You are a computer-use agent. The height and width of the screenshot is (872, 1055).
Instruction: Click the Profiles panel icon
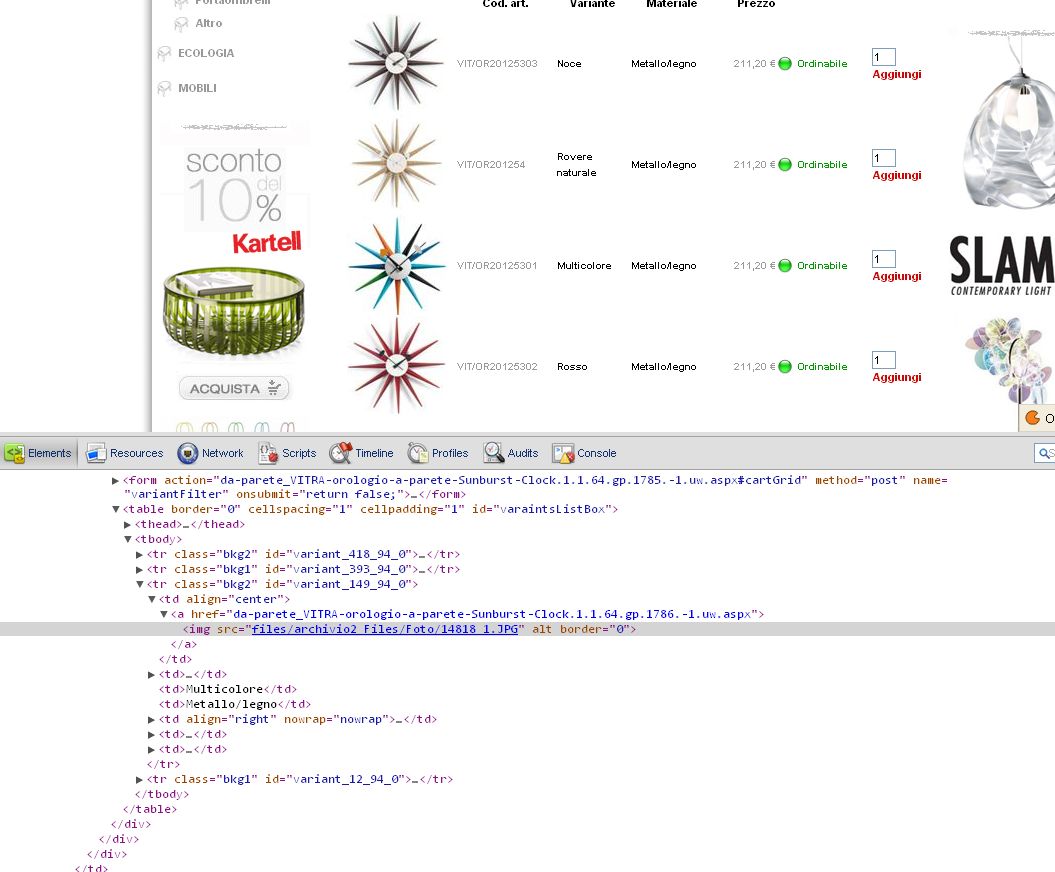pyautogui.click(x=418, y=453)
